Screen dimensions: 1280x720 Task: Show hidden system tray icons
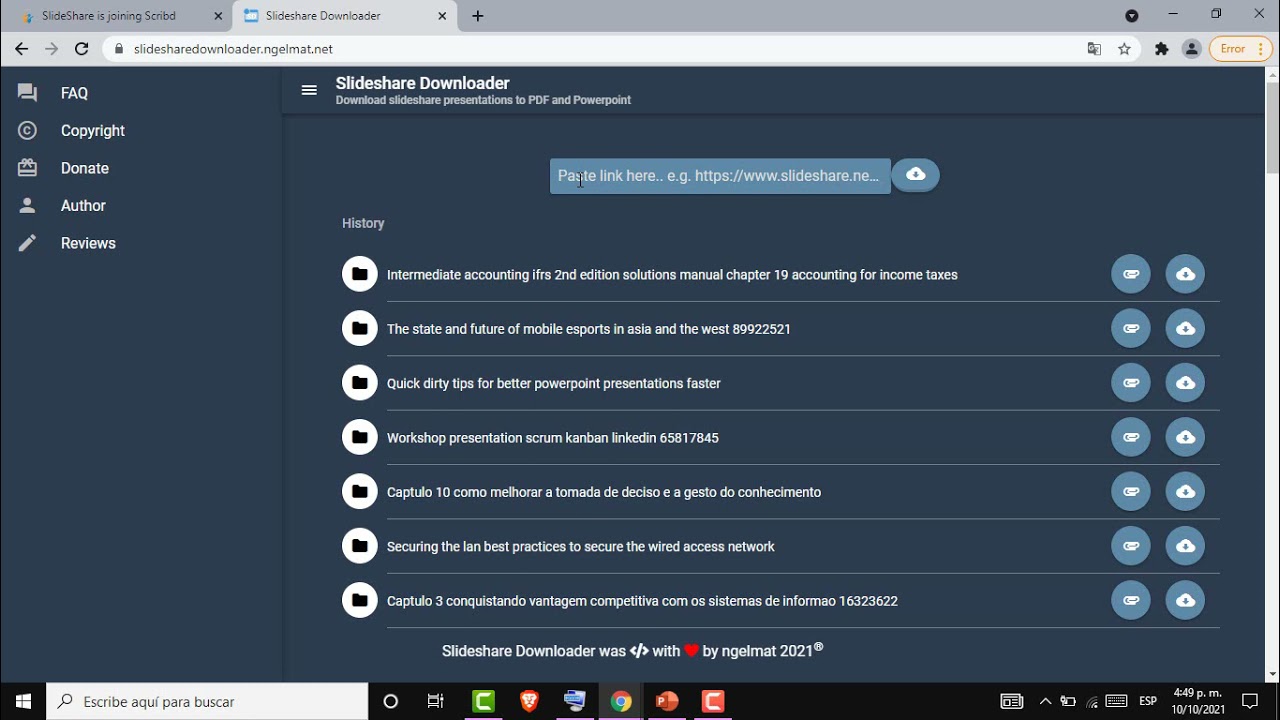pos(1045,701)
